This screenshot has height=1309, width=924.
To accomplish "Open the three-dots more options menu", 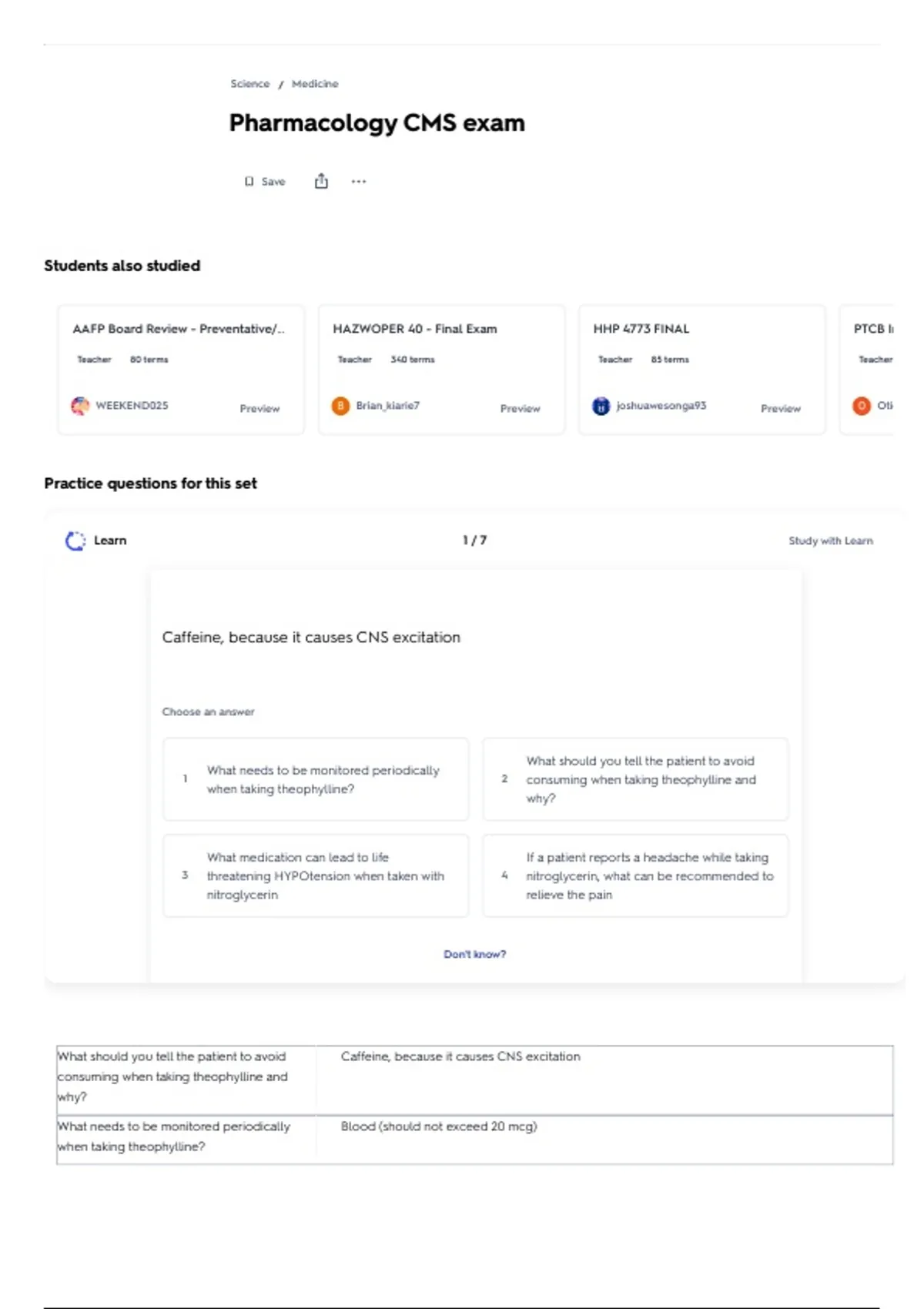I will pyautogui.click(x=359, y=182).
